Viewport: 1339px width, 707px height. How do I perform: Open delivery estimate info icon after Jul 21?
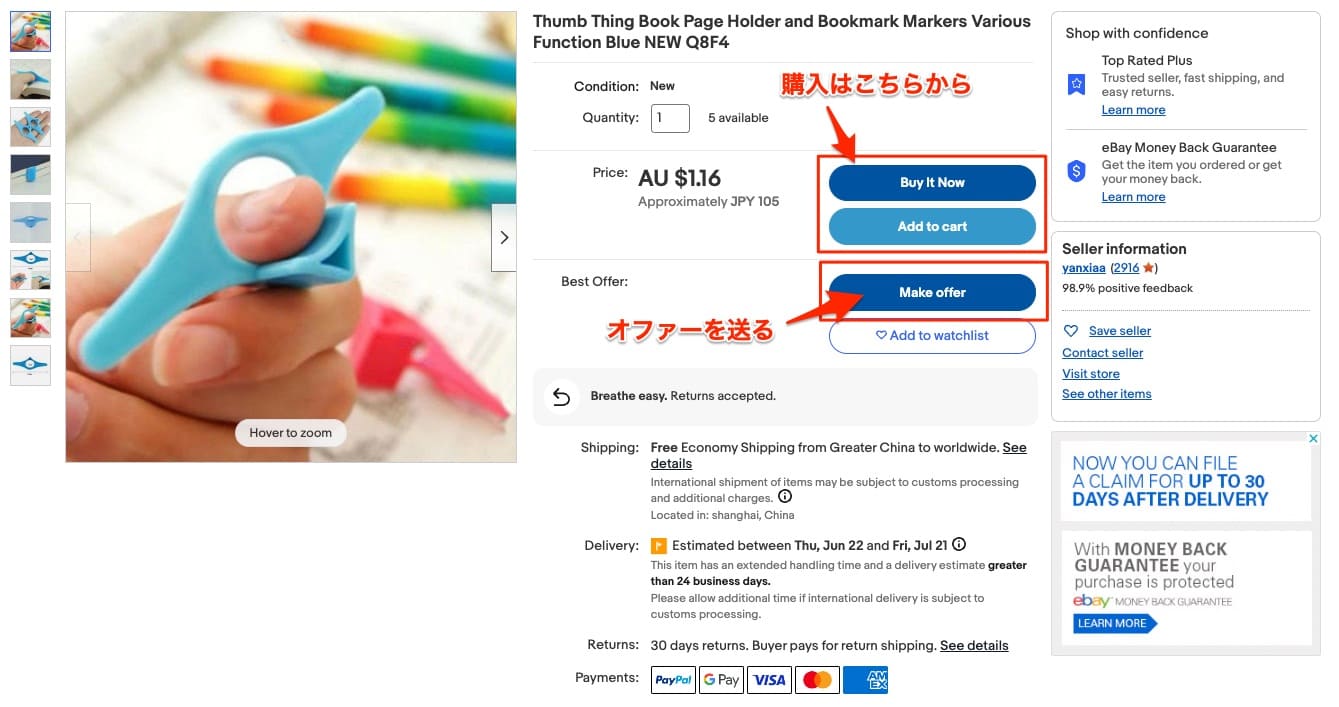click(959, 545)
